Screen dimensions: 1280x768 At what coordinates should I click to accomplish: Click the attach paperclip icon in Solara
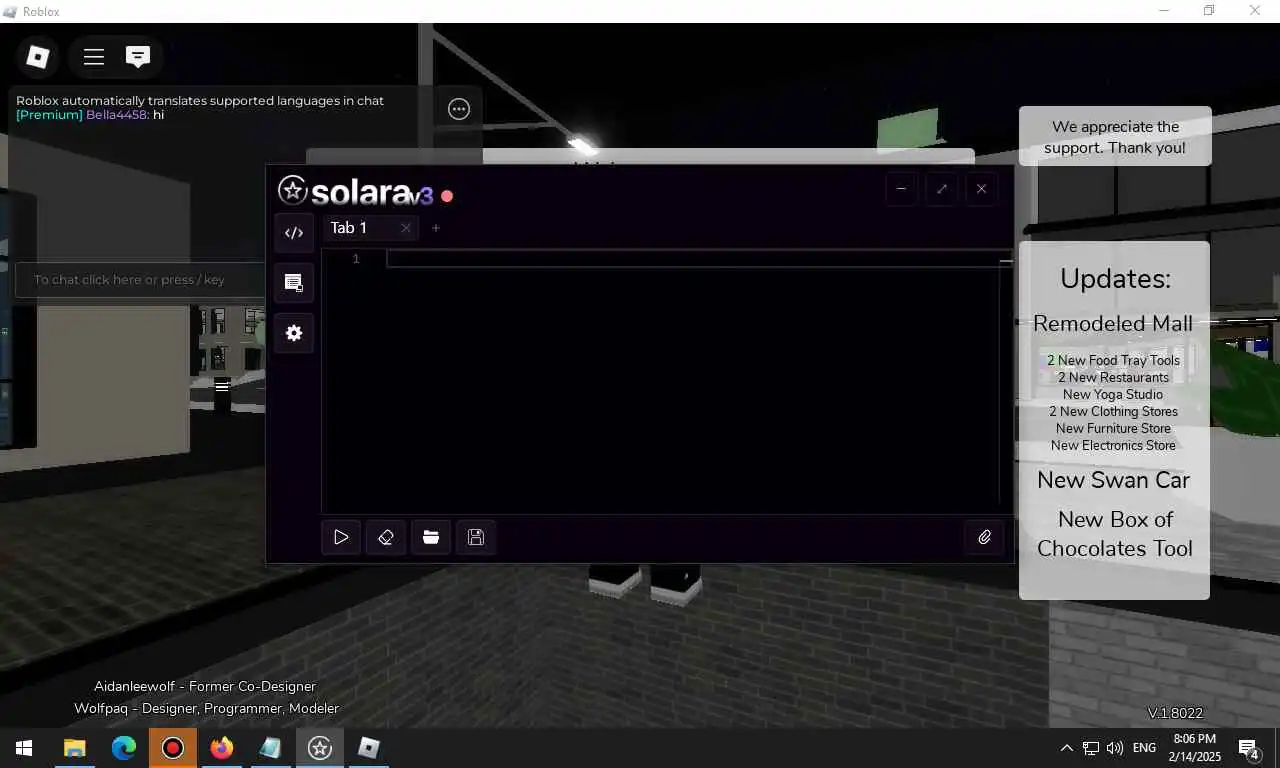985,537
